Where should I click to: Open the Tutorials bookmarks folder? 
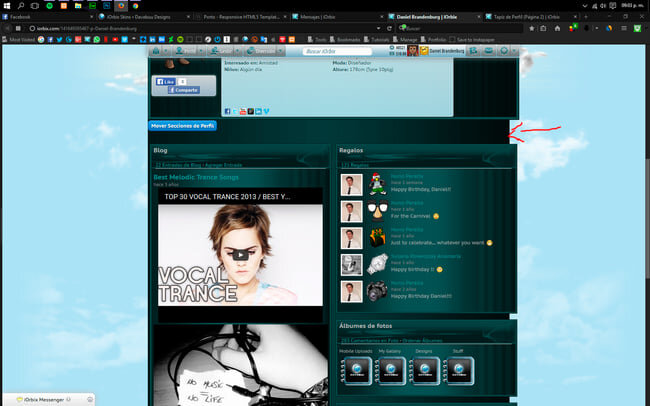click(x=377, y=39)
